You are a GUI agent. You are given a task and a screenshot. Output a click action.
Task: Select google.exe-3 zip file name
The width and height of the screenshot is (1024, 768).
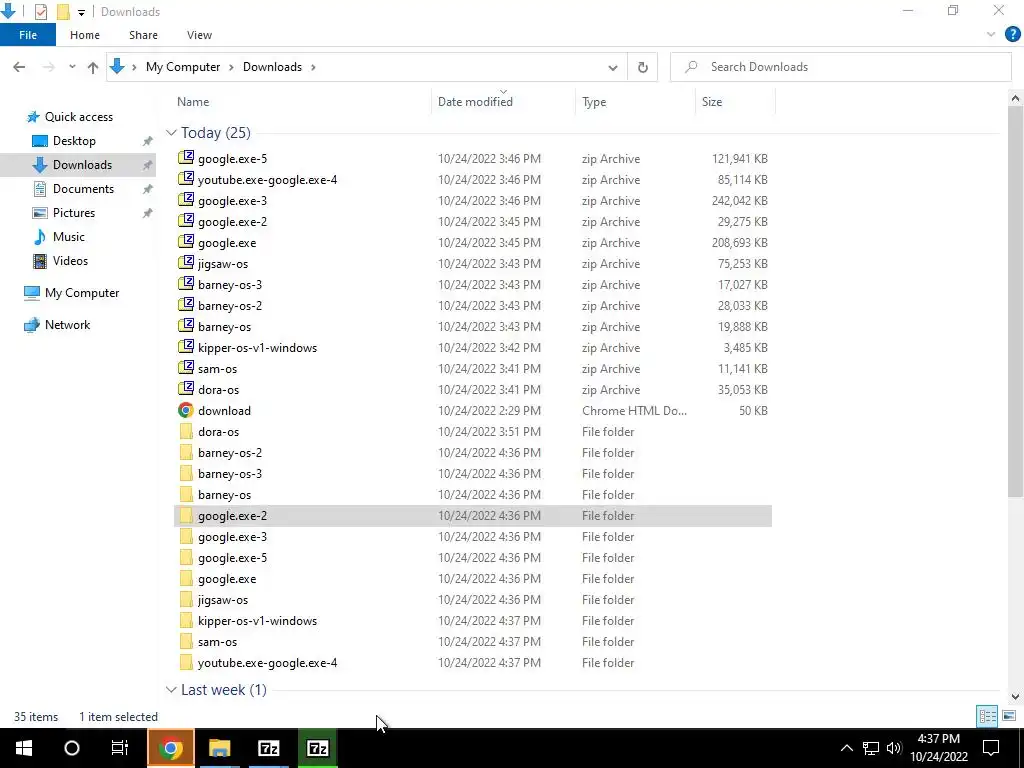coord(232,200)
